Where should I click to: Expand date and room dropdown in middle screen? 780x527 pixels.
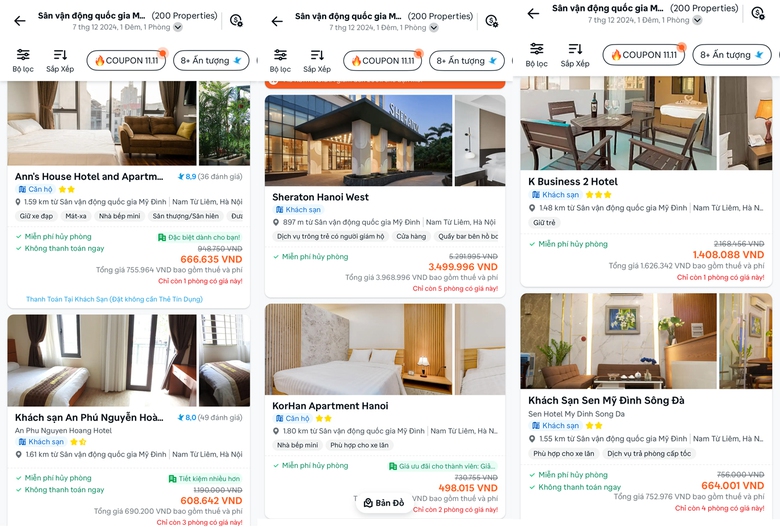point(434,27)
